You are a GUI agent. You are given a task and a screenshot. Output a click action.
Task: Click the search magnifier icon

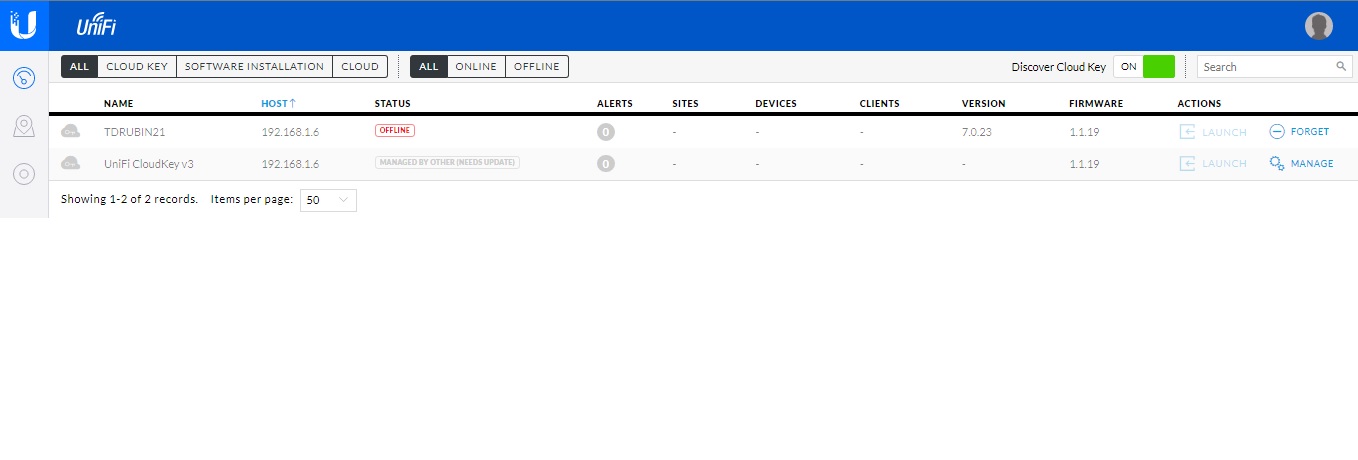click(x=1341, y=67)
